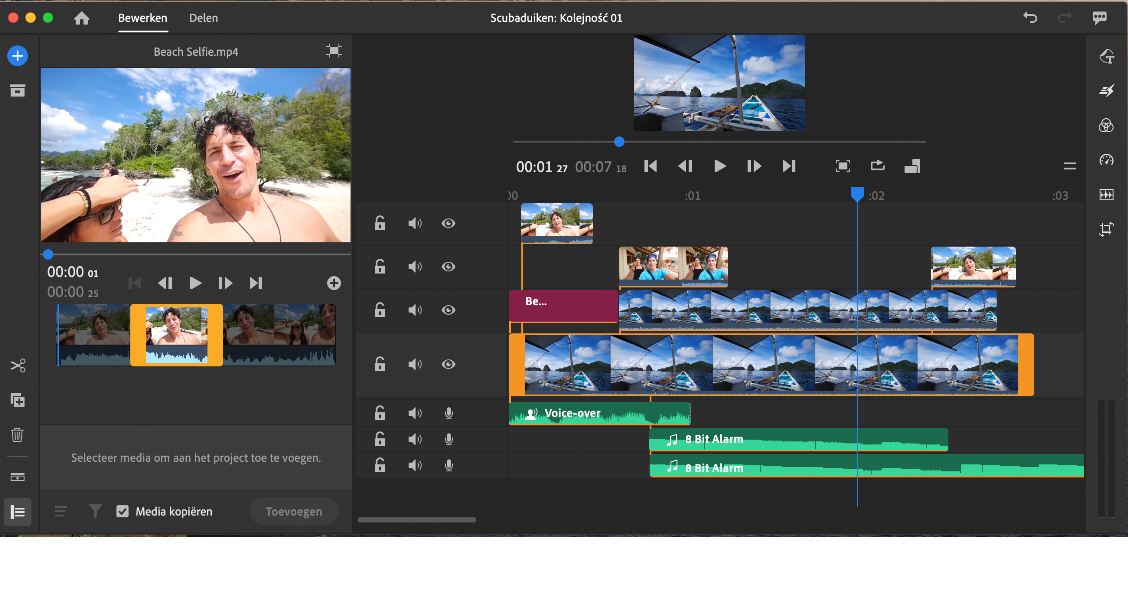This screenshot has width=1128, height=616.
Task: Open the media filter funnel menu
Action: pyautogui.click(x=96, y=511)
